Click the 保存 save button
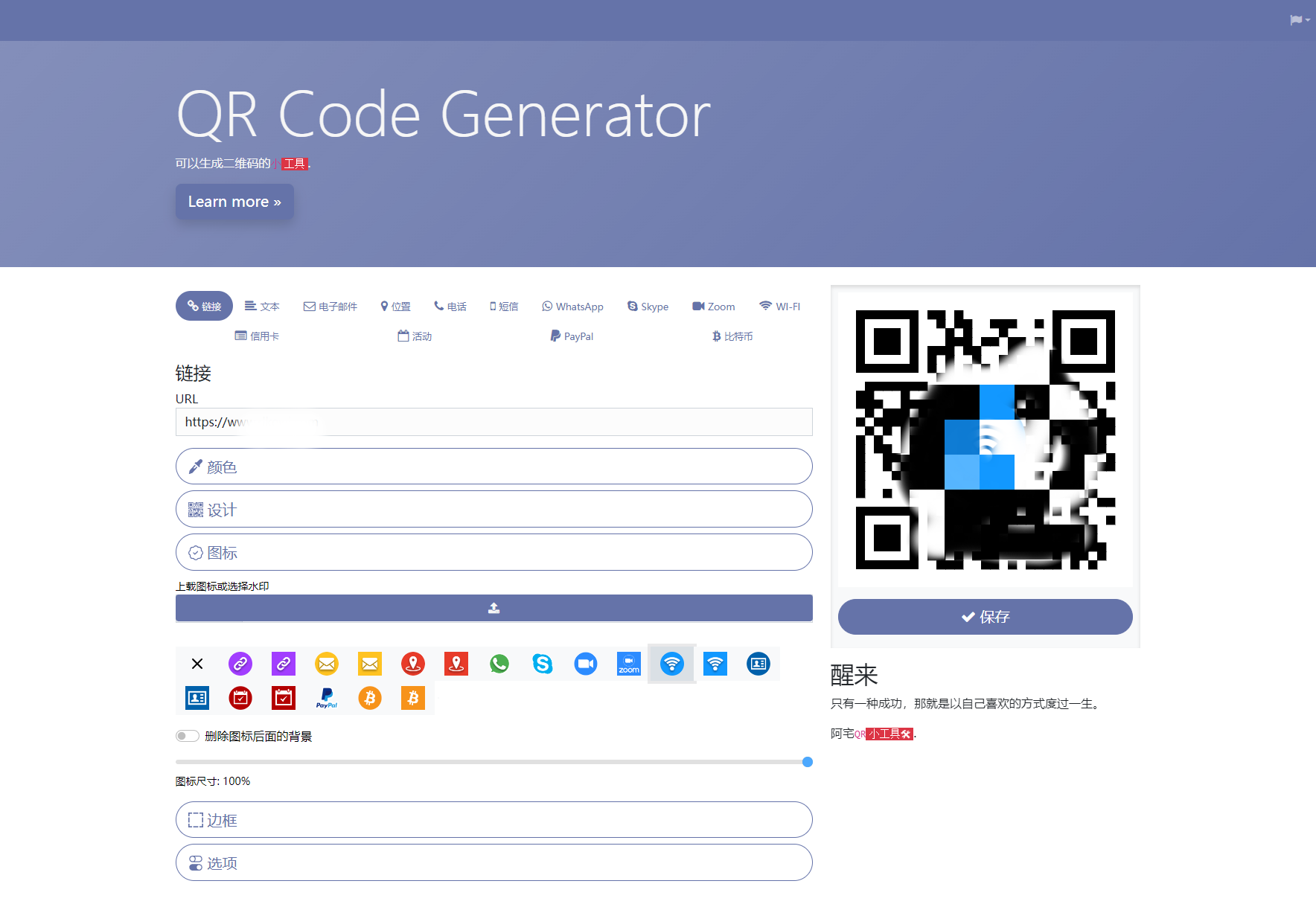The height and width of the screenshot is (910, 1316). 985,617
